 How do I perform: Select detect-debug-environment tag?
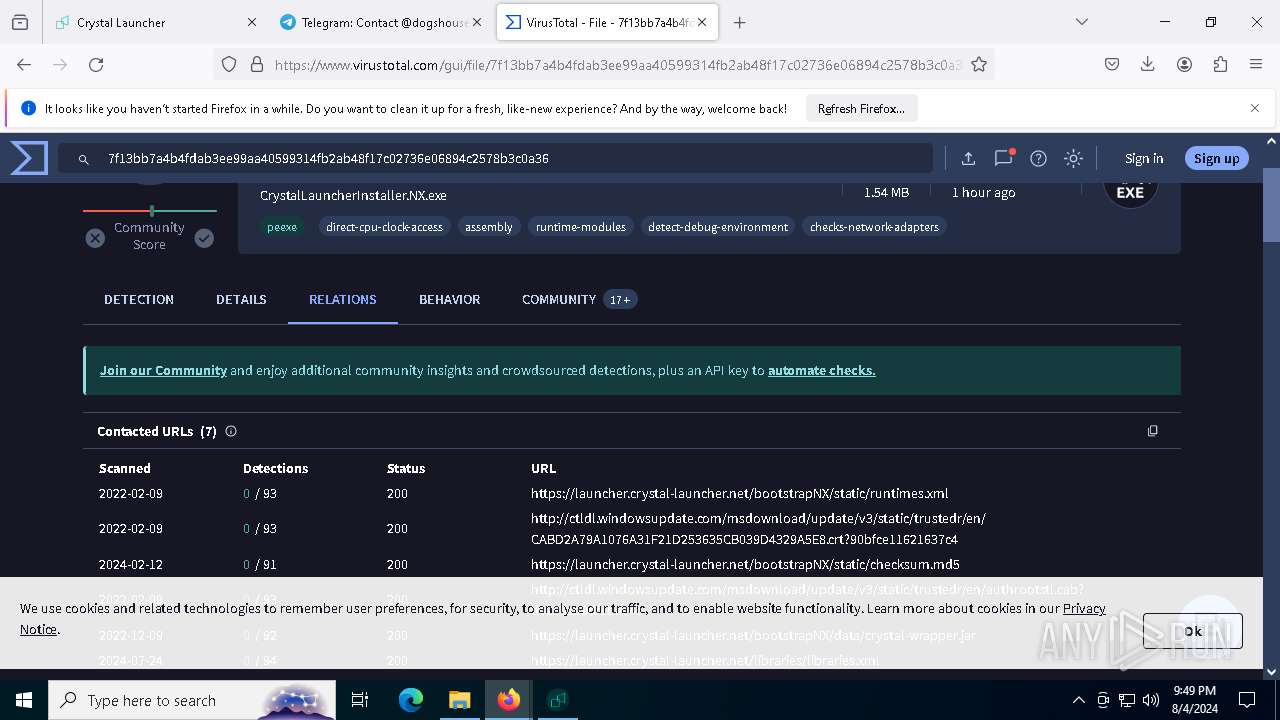(x=718, y=227)
